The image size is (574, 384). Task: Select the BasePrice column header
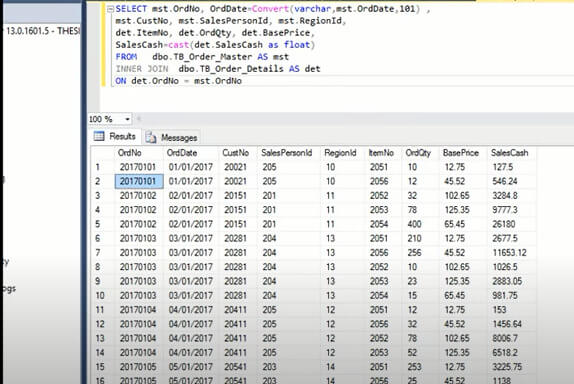coord(463,153)
